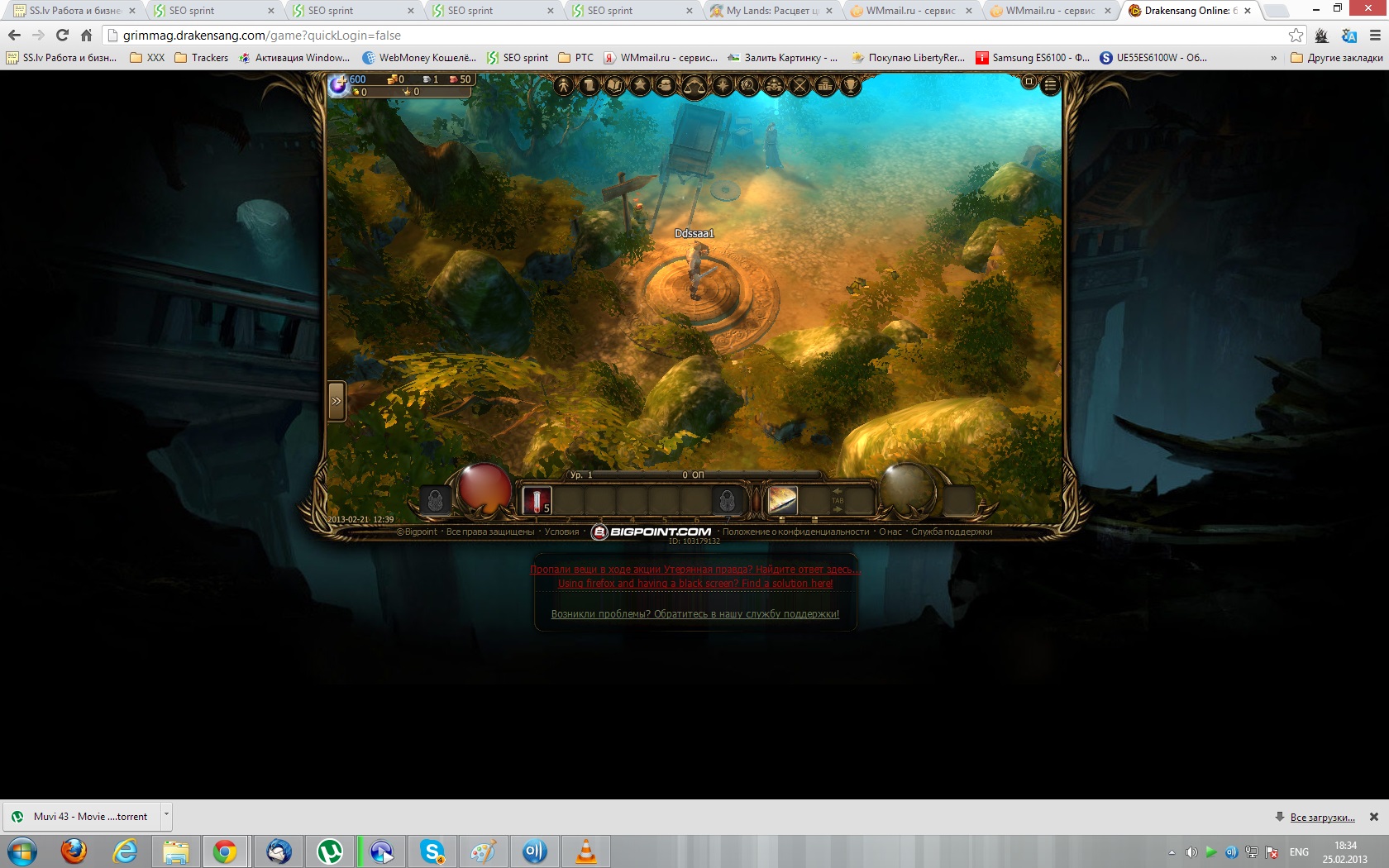Click the experience progress bar labeled Ур. 1
The image size is (1389, 868).
(x=693, y=475)
